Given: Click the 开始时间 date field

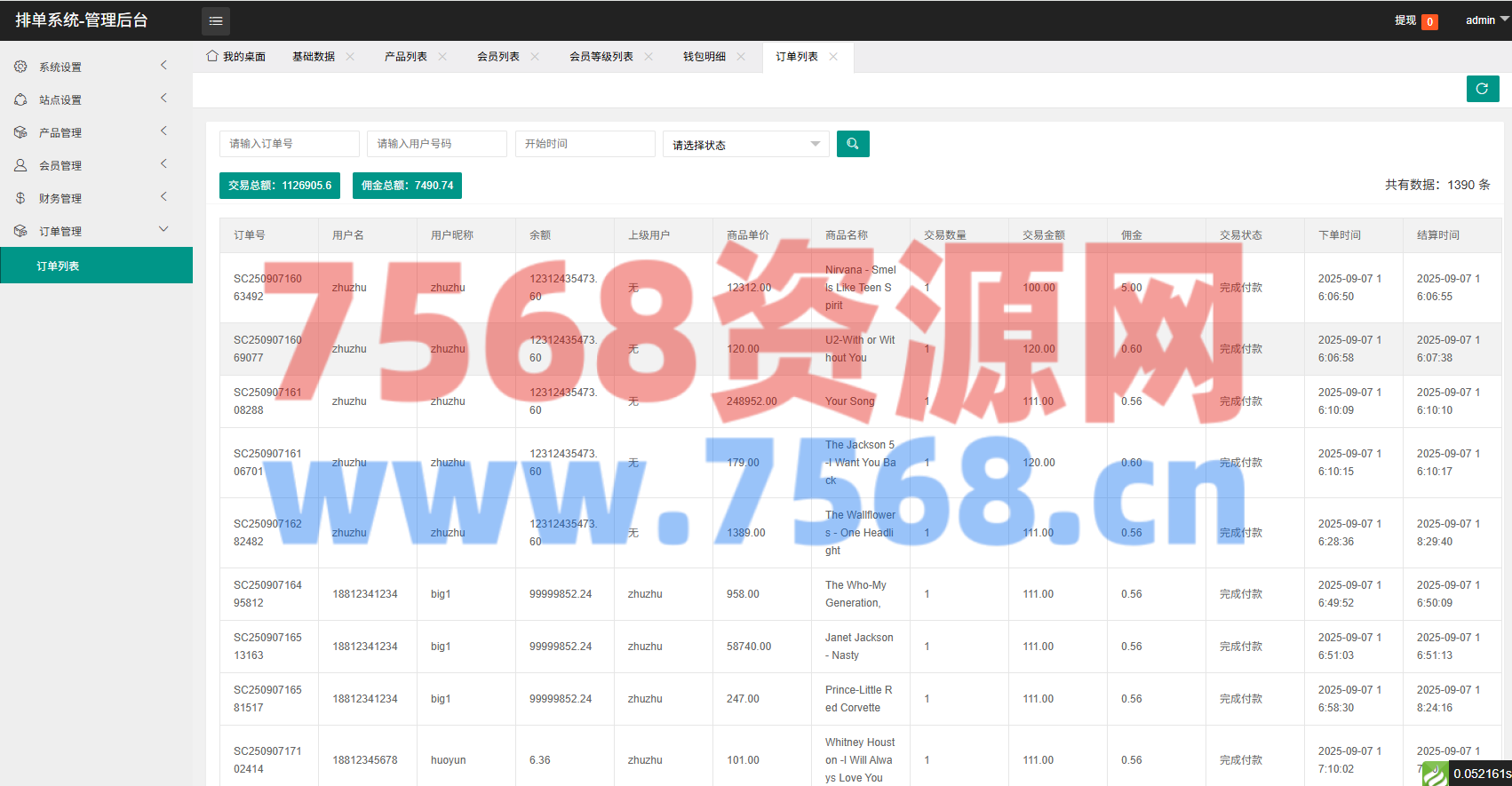Looking at the screenshot, I should click(x=585, y=144).
